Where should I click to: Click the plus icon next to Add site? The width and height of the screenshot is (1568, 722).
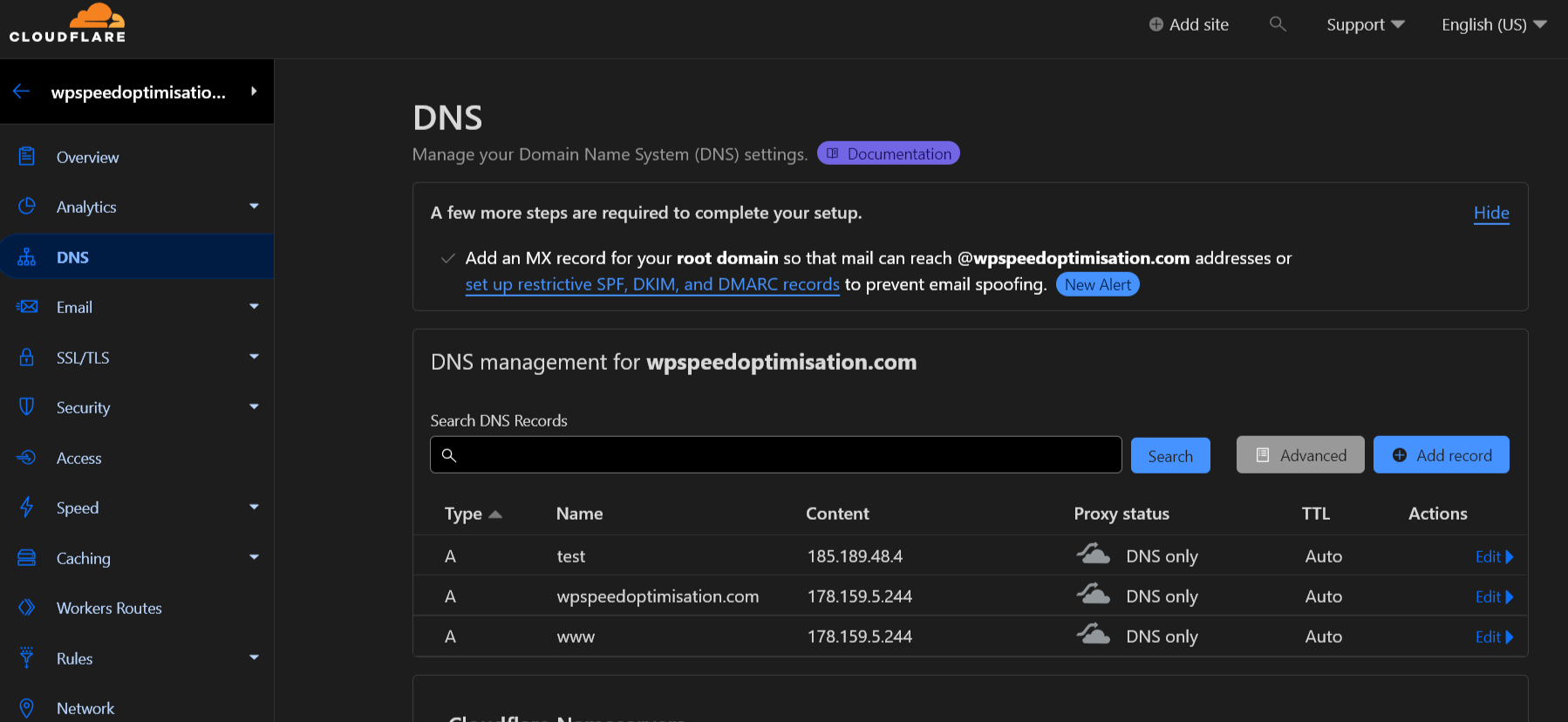click(x=1156, y=24)
